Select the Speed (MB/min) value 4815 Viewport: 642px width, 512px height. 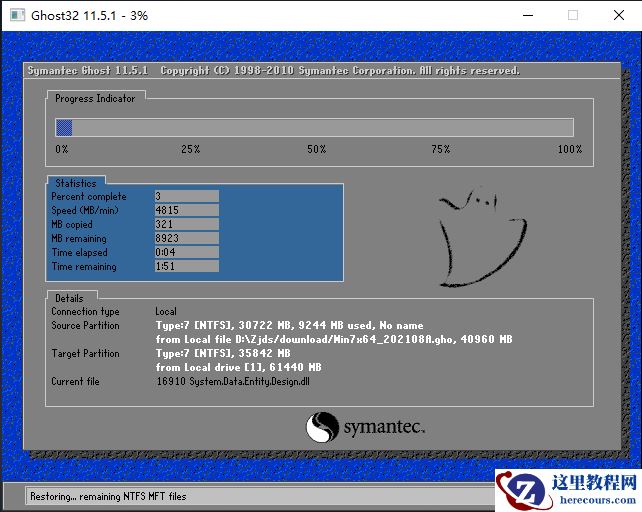[186, 211]
